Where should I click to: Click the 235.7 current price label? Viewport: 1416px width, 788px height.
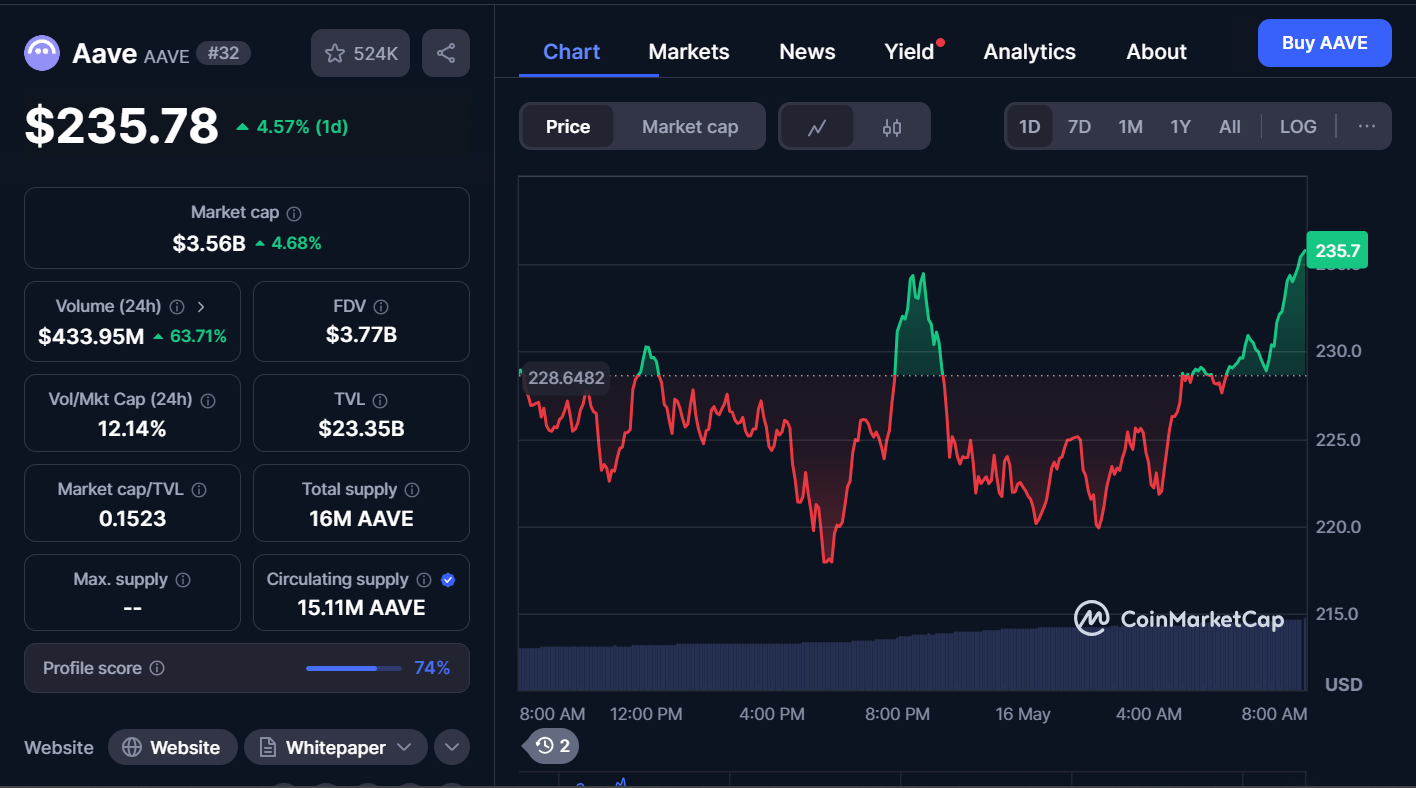(1337, 250)
